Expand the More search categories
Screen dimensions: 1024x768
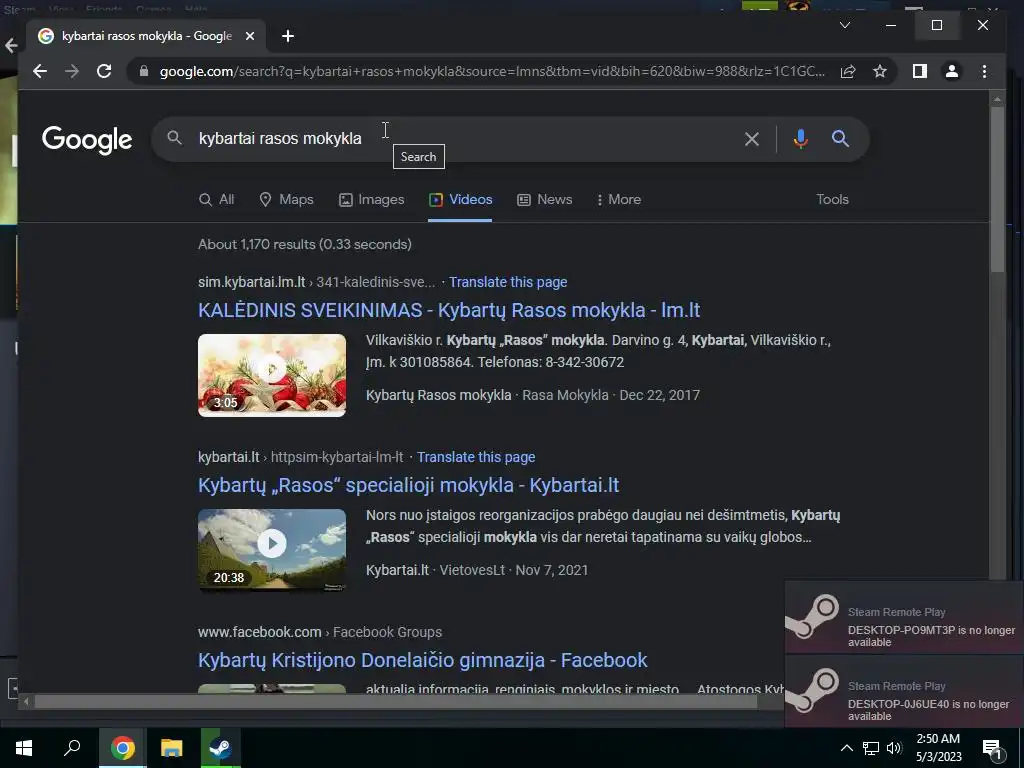(618, 199)
